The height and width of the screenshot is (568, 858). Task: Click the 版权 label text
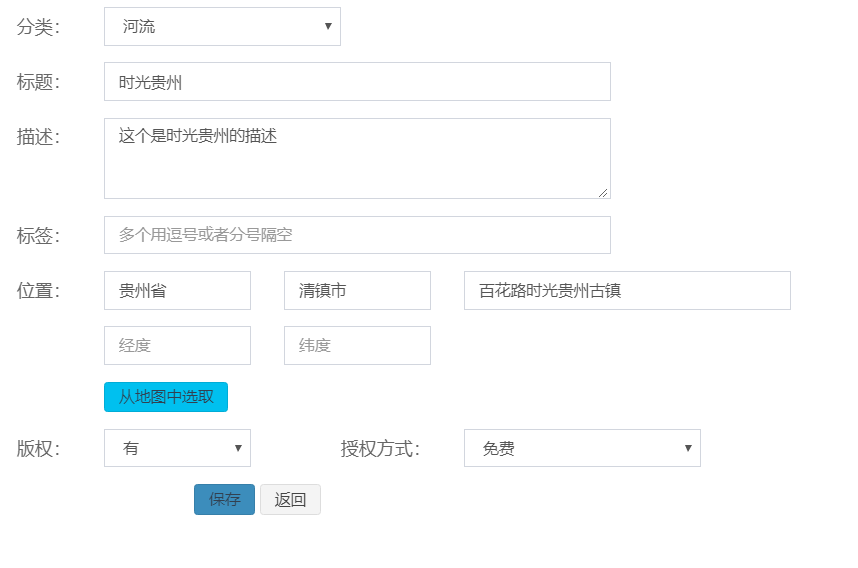pyautogui.click(x=38, y=448)
